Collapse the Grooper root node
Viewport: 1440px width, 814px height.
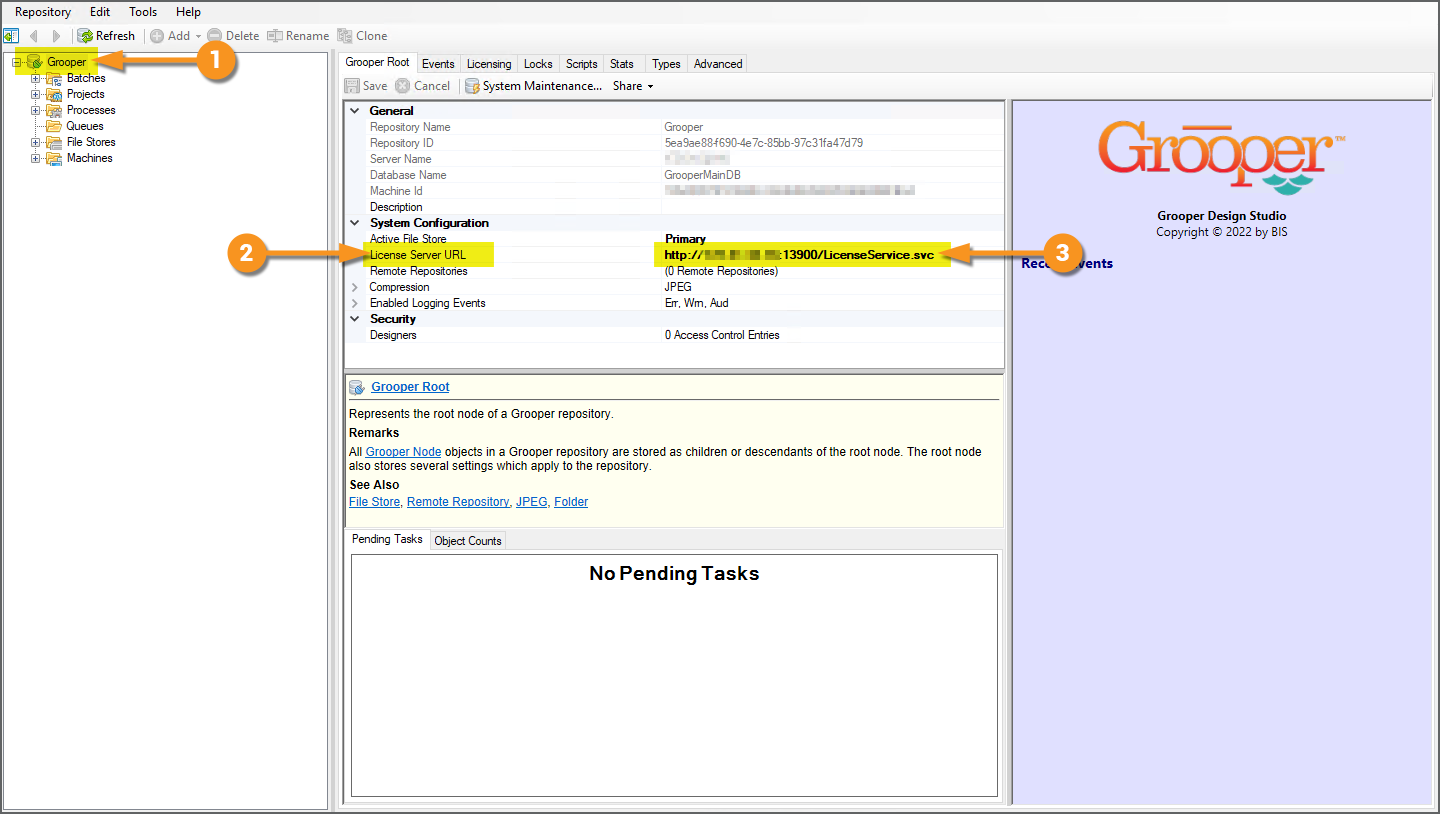click(17, 62)
